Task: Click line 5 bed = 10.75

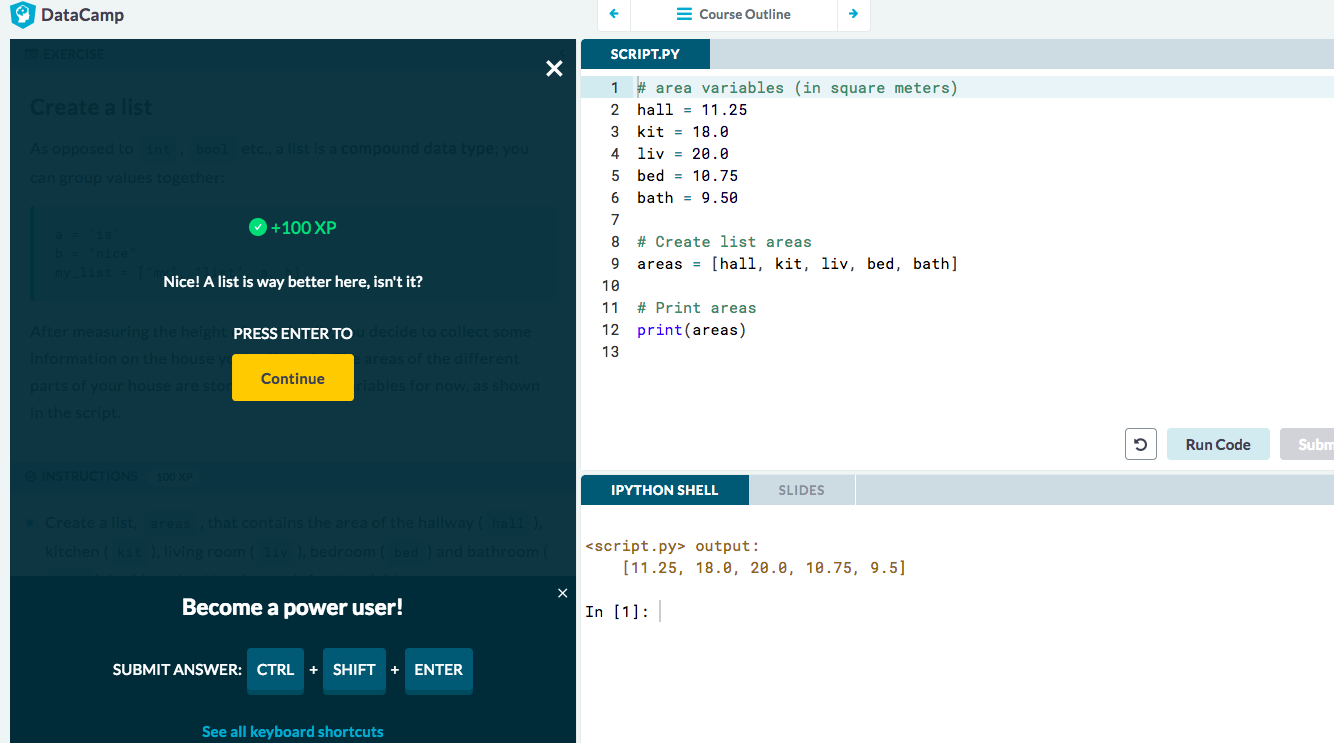Action: [687, 176]
